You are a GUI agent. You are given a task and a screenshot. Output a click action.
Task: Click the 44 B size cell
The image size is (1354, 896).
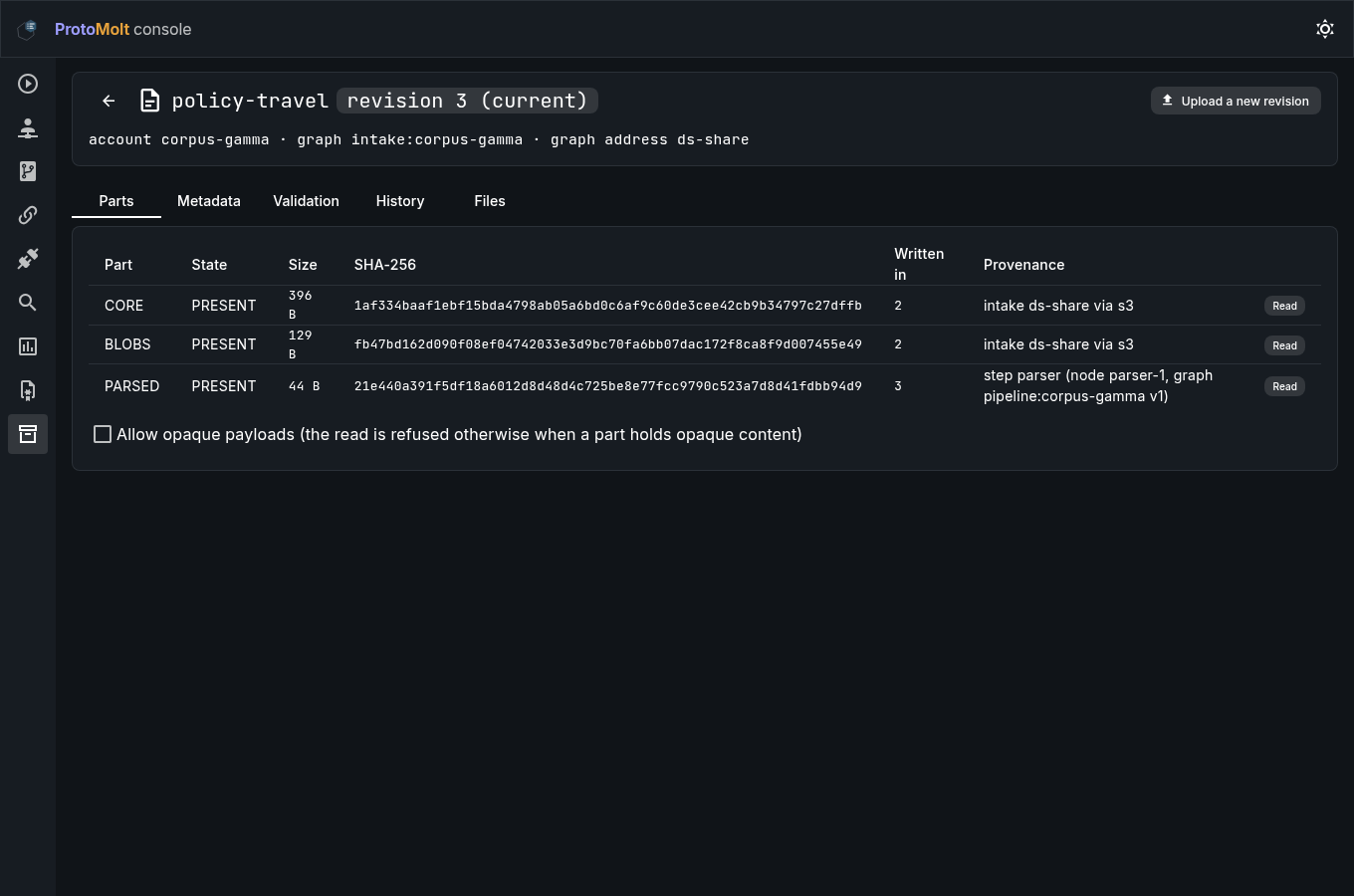pos(305,386)
